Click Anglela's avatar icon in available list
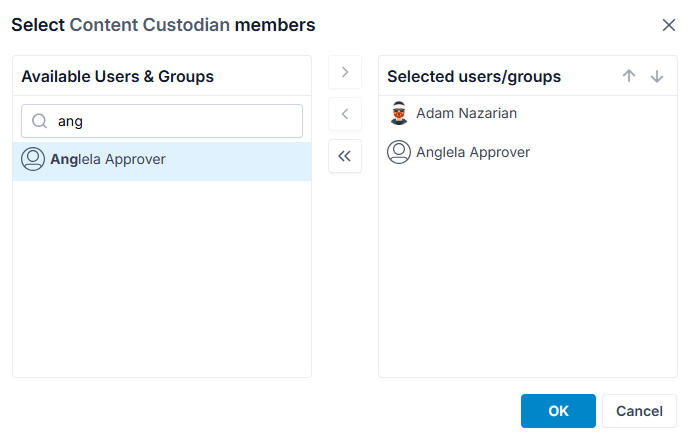Screen dimensions: 692x440 point(33,159)
